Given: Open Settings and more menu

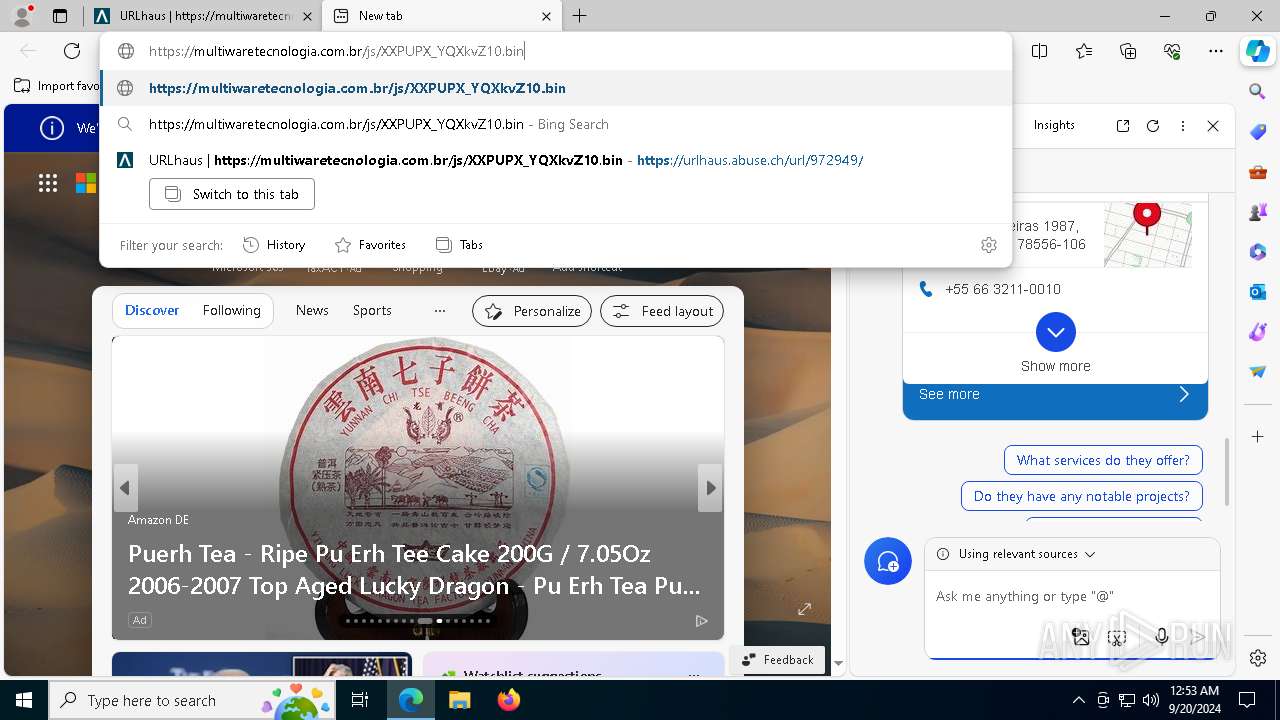Looking at the screenshot, I should pos(1216,51).
